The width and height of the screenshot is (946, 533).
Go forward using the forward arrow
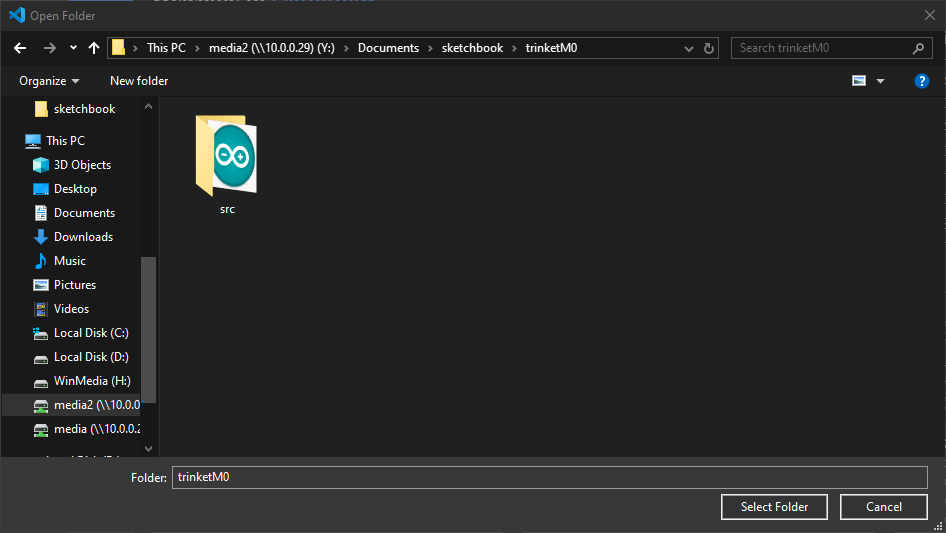(x=49, y=48)
